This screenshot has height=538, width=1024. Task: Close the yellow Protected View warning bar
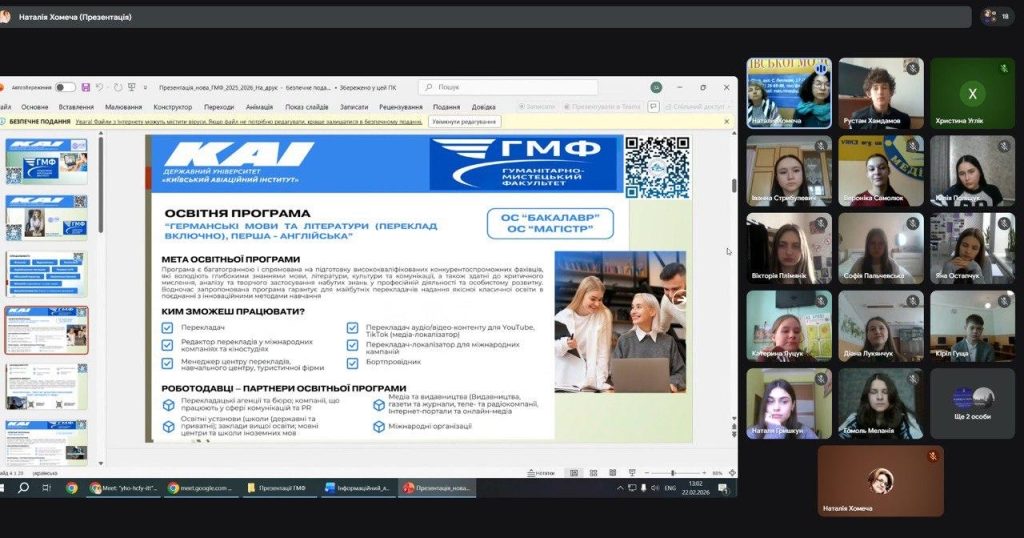tap(727, 121)
